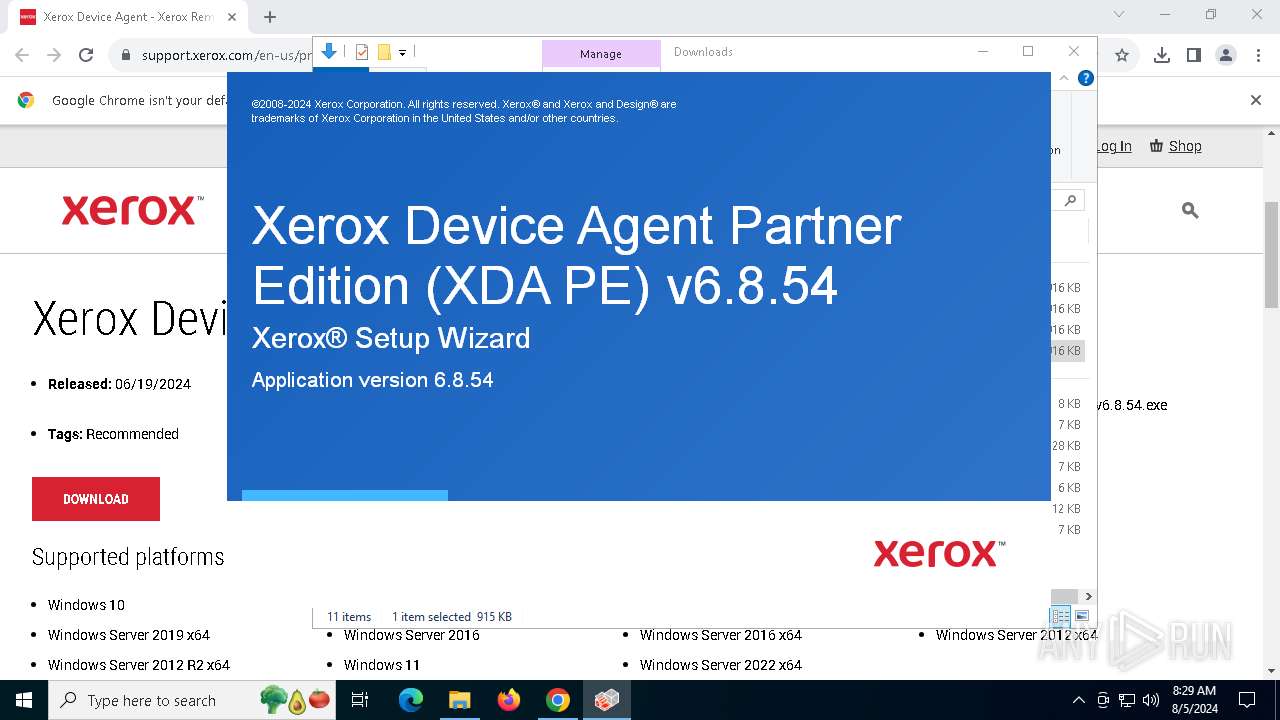Open Task View from the taskbar
The height and width of the screenshot is (720, 1280).
(x=360, y=700)
